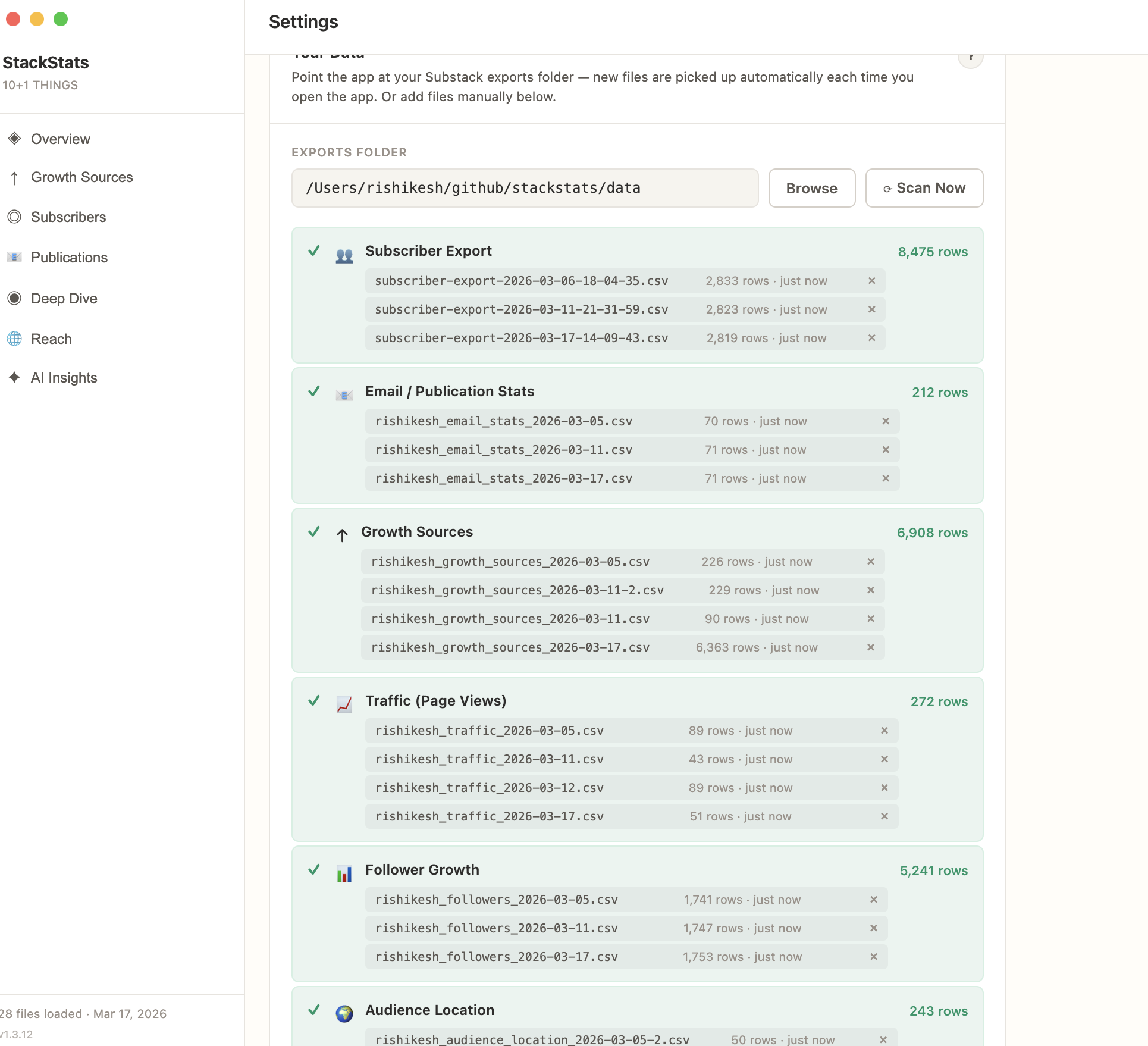
Task: Select the Overview diamond icon in sidebar
Action: 15,139
